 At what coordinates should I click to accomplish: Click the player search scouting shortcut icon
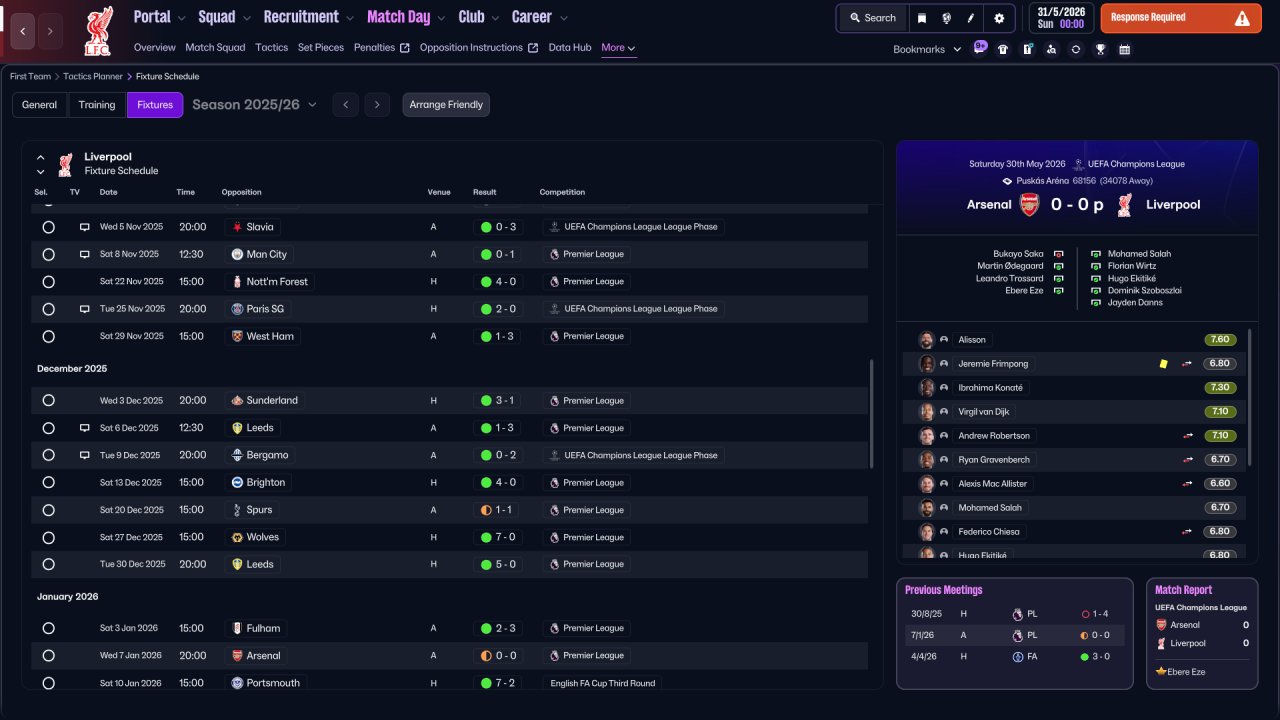[x=1051, y=49]
